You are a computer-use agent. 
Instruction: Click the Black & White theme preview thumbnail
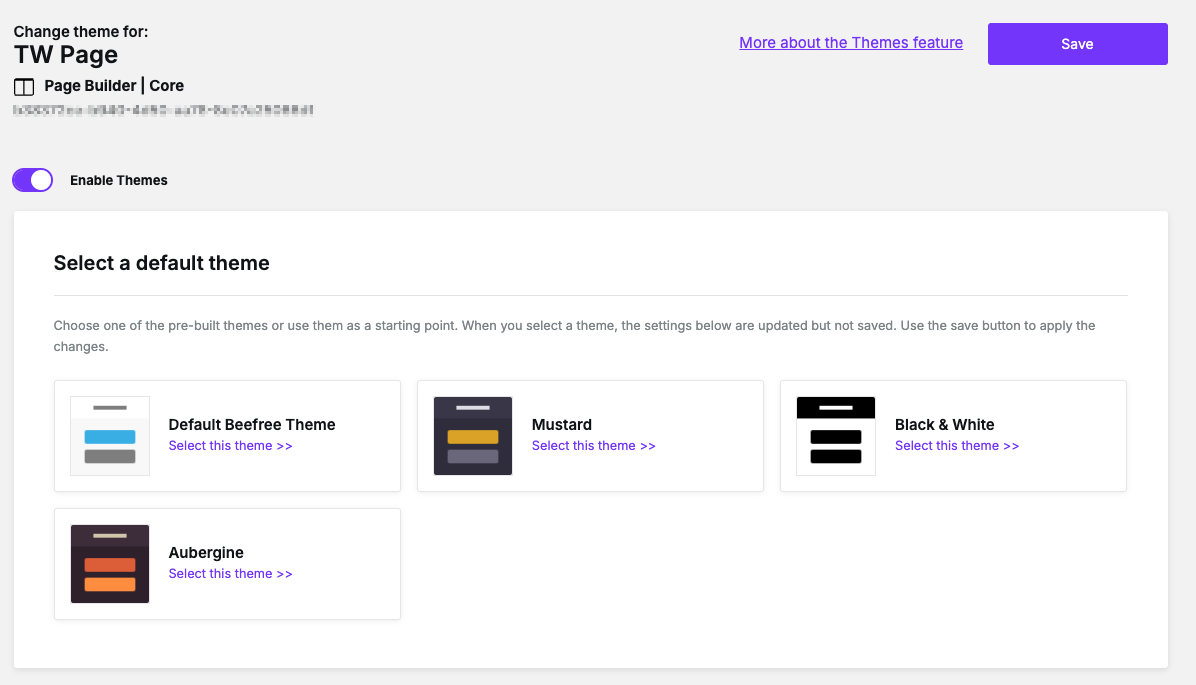pyautogui.click(x=836, y=436)
